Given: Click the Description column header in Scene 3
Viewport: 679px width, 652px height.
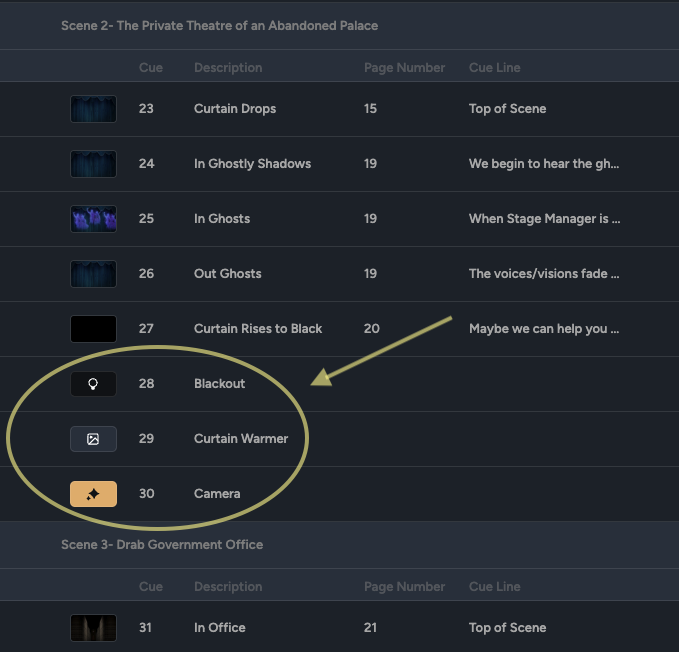Looking at the screenshot, I should [228, 587].
